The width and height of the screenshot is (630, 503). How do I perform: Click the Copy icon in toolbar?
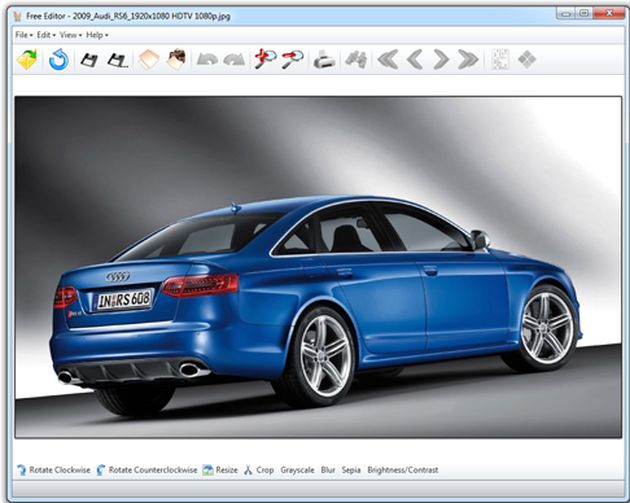click(149, 59)
